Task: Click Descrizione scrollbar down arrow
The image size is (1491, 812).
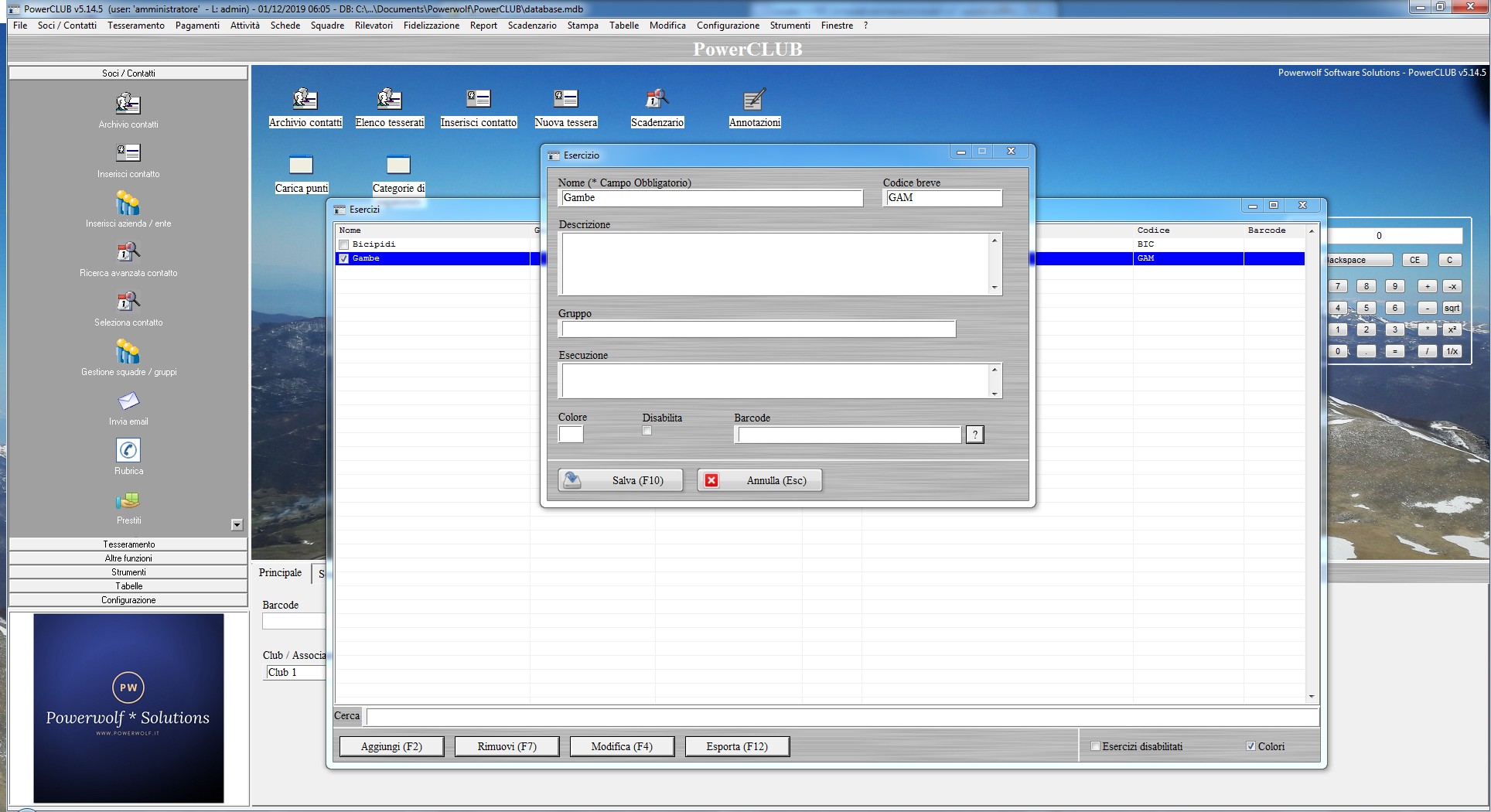Action: tap(995, 288)
